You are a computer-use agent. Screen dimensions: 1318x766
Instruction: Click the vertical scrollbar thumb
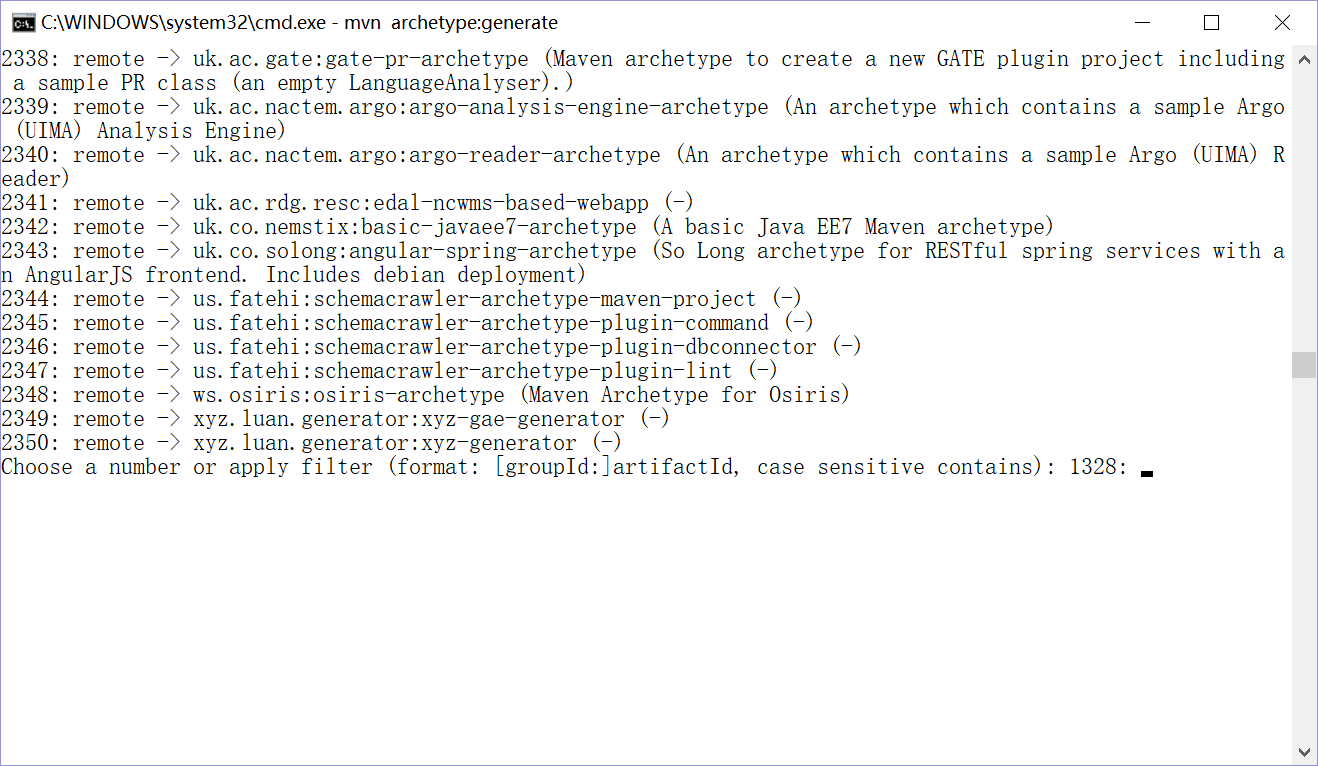(1304, 365)
